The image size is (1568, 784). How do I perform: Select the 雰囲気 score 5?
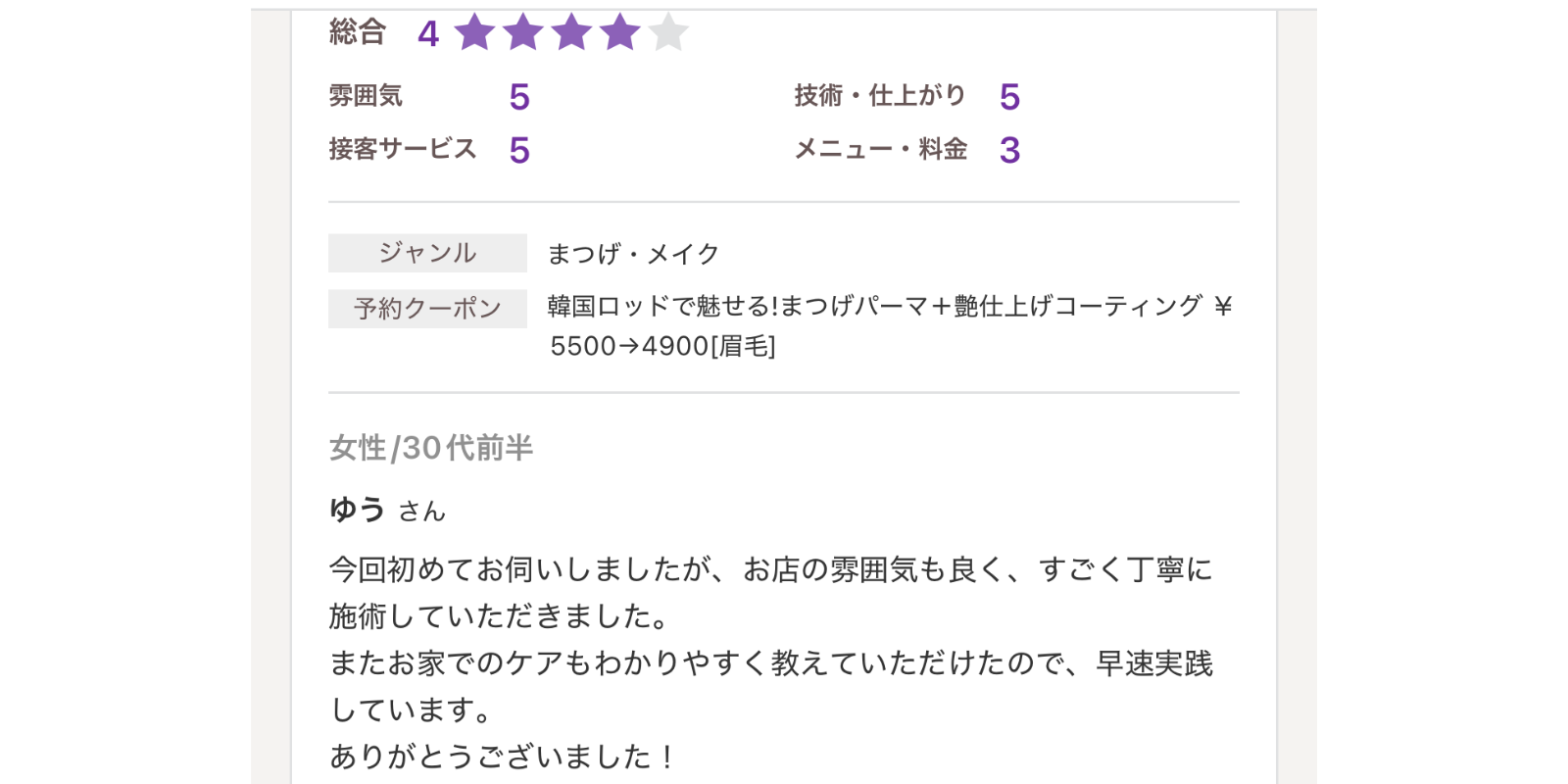[519, 97]
